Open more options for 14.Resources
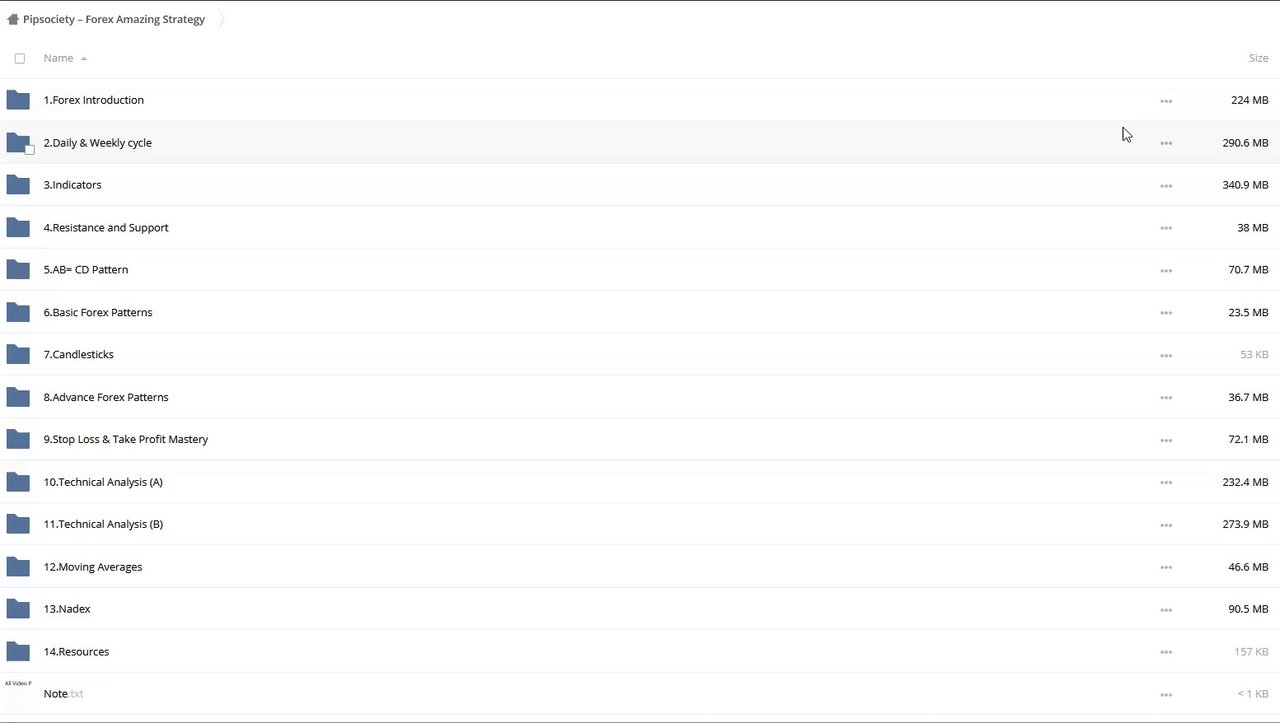This screenshot has width=1280, height=723. 1166,652
